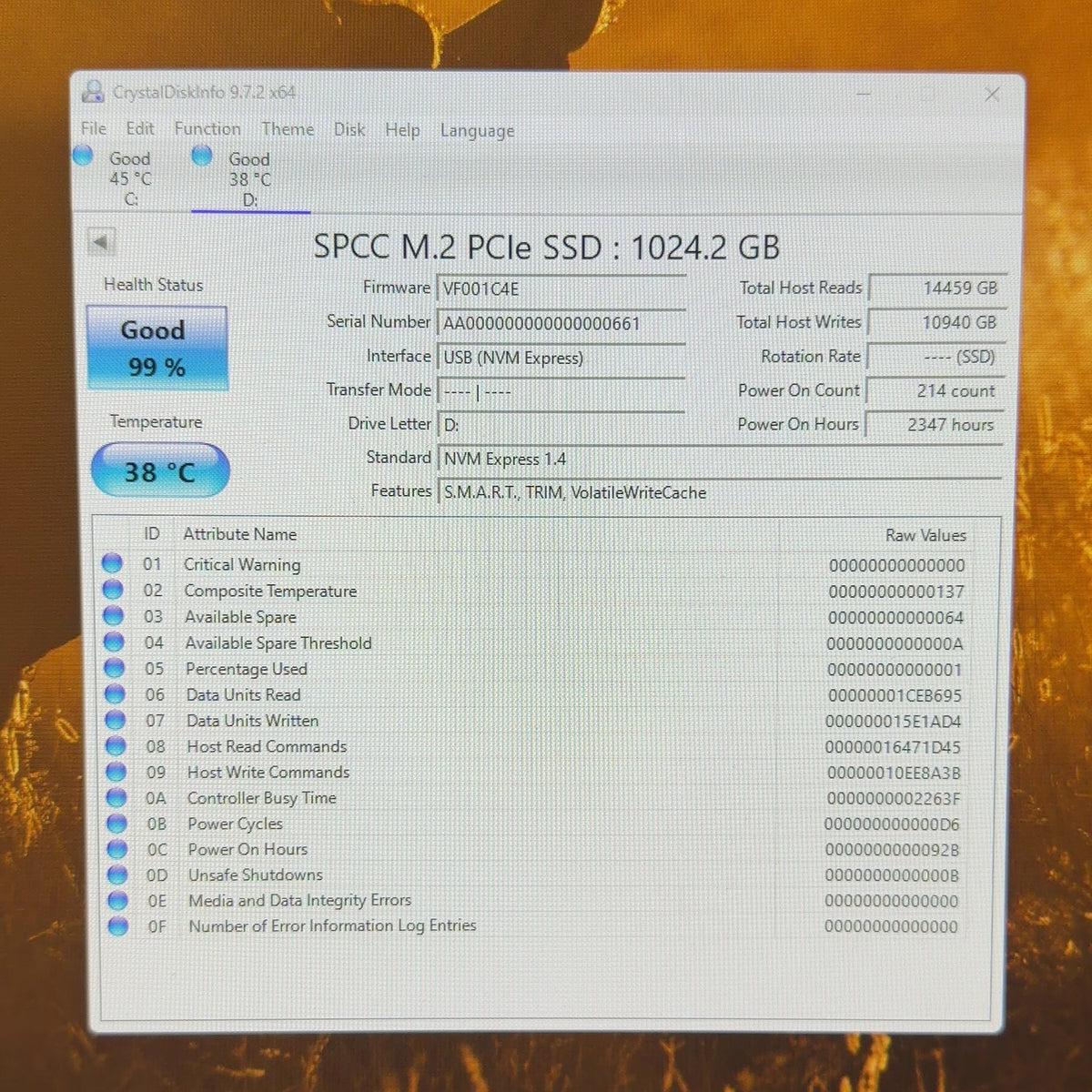
Task: Open the Language menu
Action: pyautogui.click(x=477, y=131)
